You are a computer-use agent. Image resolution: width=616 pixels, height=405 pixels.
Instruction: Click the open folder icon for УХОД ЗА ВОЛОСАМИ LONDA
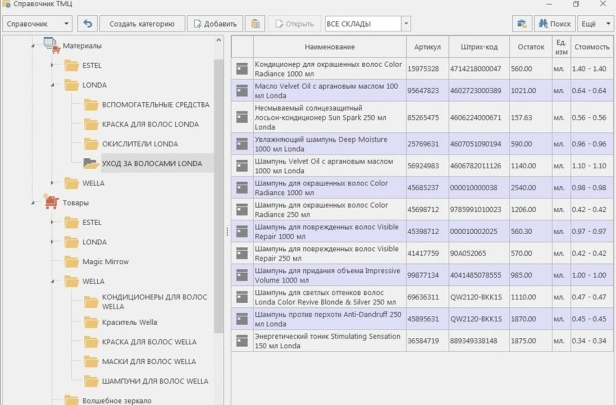coord(91,163)
